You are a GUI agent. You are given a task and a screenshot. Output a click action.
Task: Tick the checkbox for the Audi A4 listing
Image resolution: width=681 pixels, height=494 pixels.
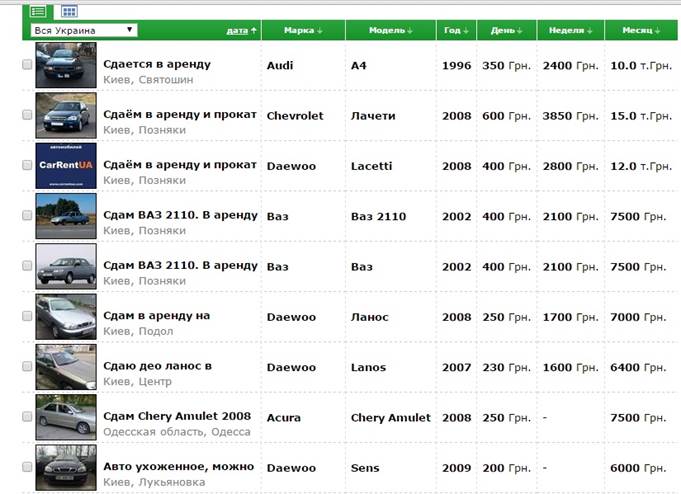[27, 64]
